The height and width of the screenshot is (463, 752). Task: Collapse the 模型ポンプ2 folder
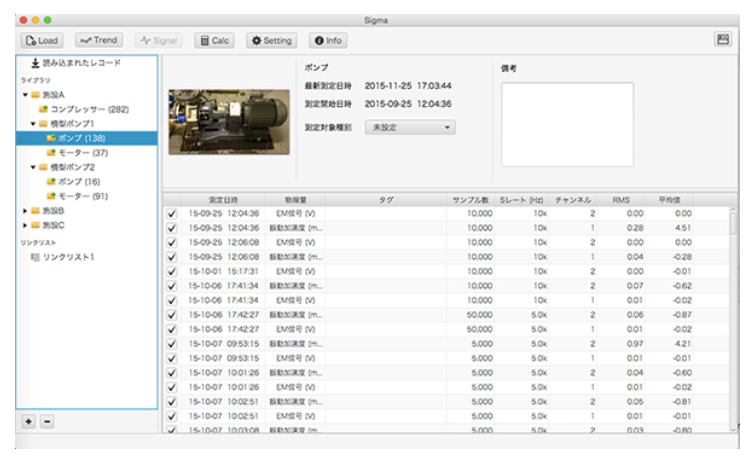pyautogui.click(x=32, y=168)
